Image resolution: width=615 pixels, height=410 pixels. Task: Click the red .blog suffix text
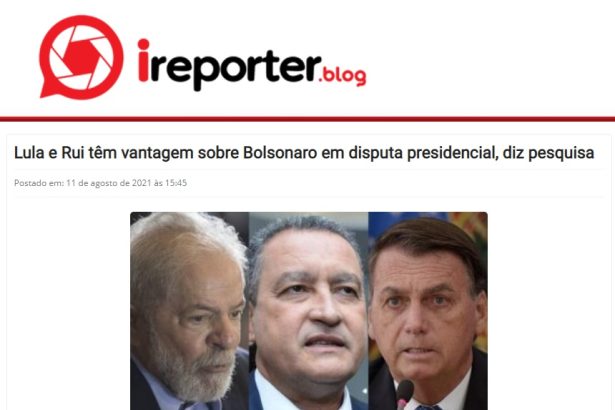(x=342, y=76)
